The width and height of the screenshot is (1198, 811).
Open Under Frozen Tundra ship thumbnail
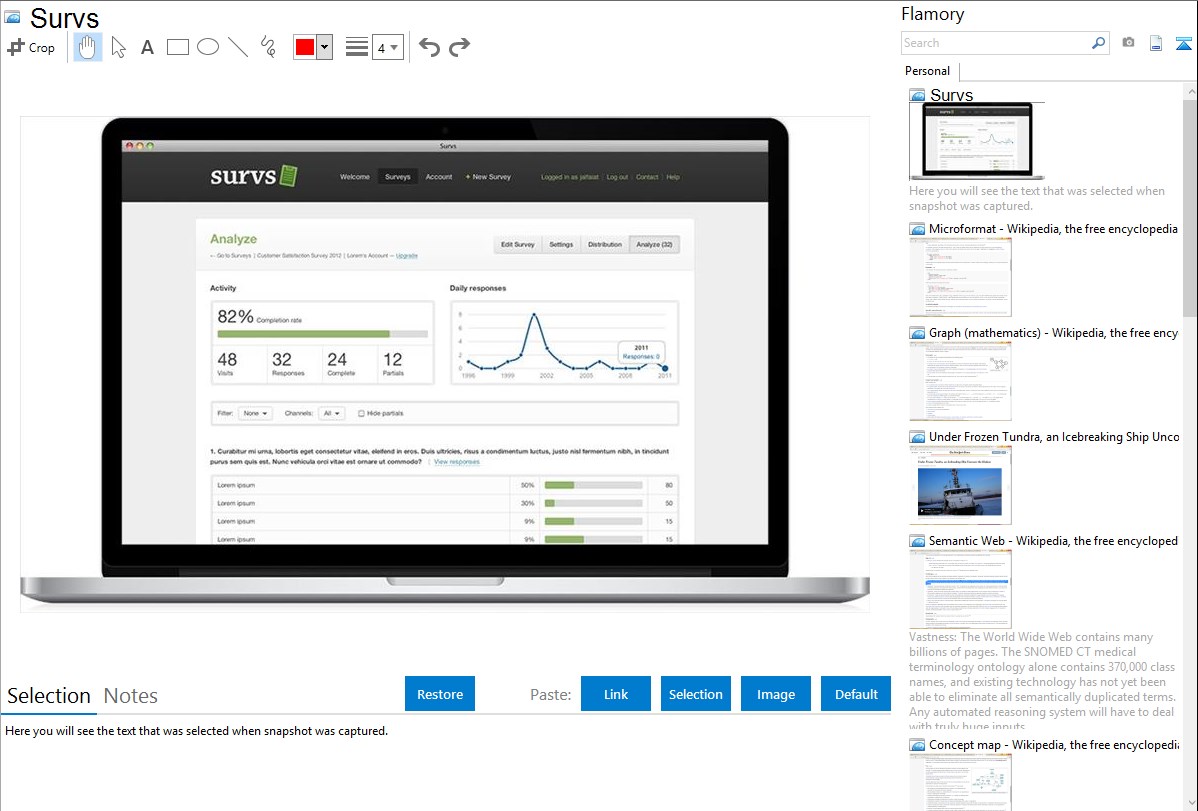(960, 485)
